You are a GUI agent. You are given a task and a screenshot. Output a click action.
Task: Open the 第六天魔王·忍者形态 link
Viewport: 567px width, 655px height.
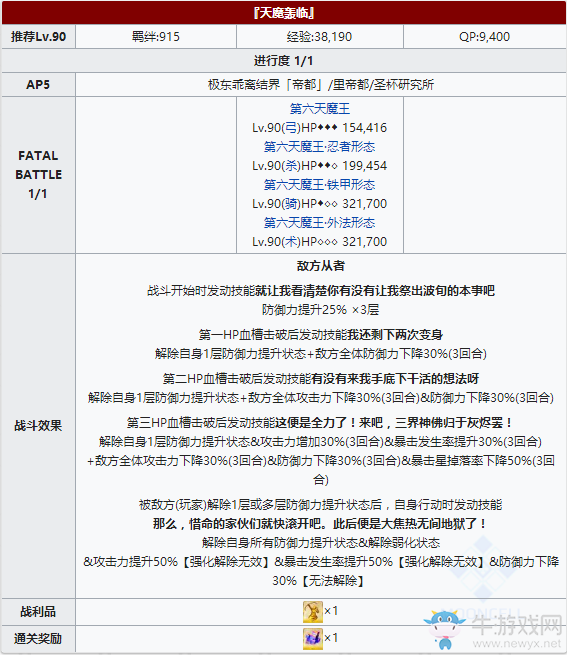click(320, 147)
